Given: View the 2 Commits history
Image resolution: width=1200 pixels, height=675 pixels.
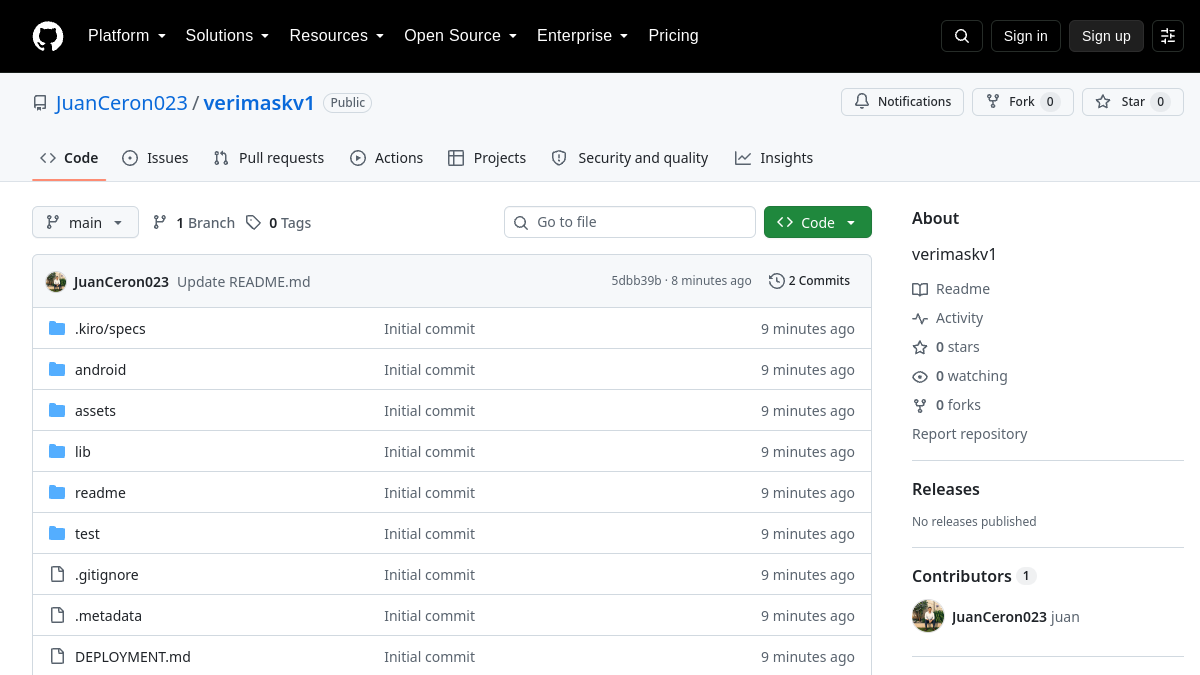Looking at the screenshot, I should [x=809, y=281].
